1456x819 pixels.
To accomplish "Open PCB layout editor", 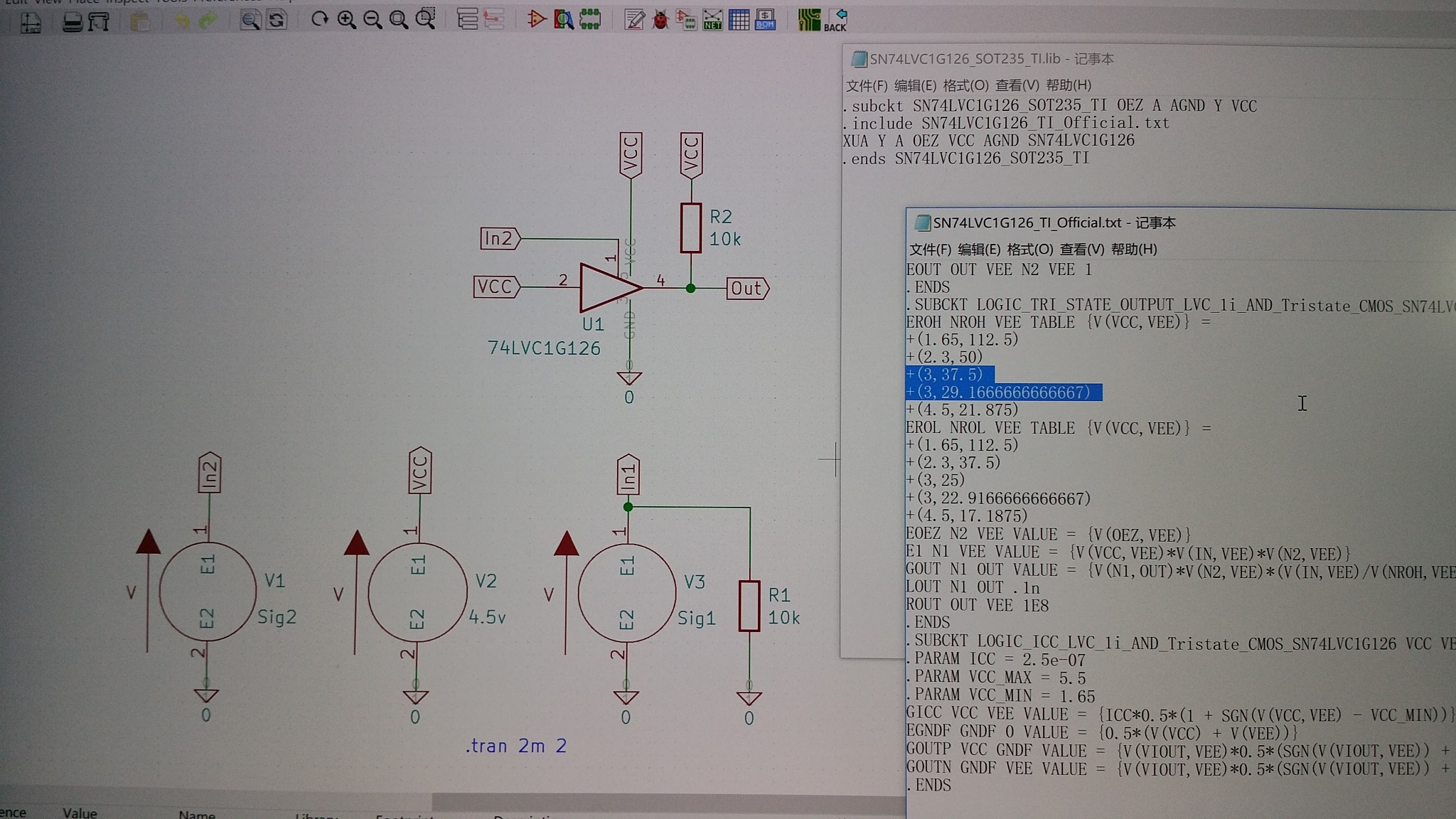I will coord(809,20).
